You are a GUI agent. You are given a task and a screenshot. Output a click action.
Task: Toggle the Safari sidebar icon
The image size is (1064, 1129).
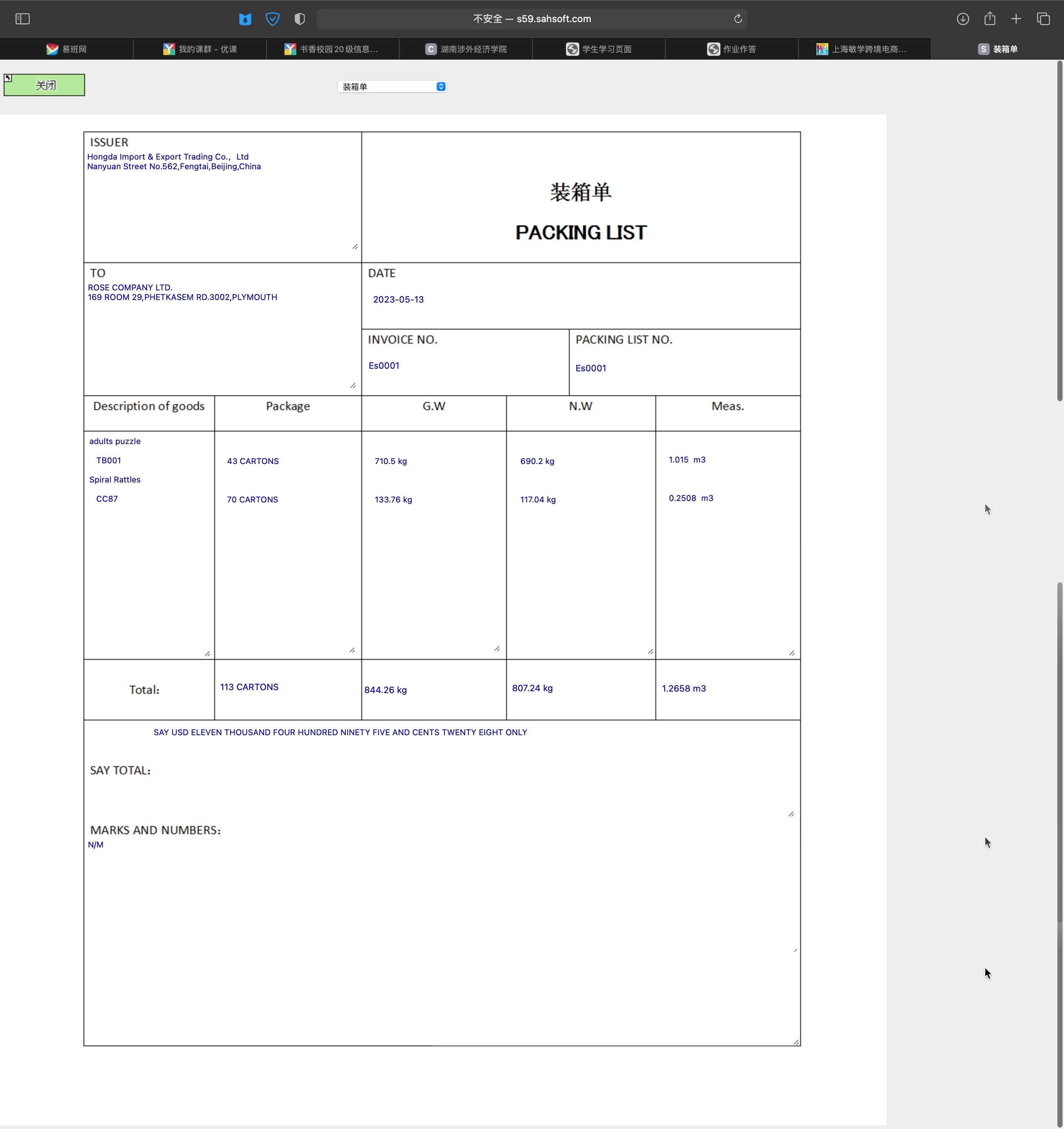[x=22, y=19]
